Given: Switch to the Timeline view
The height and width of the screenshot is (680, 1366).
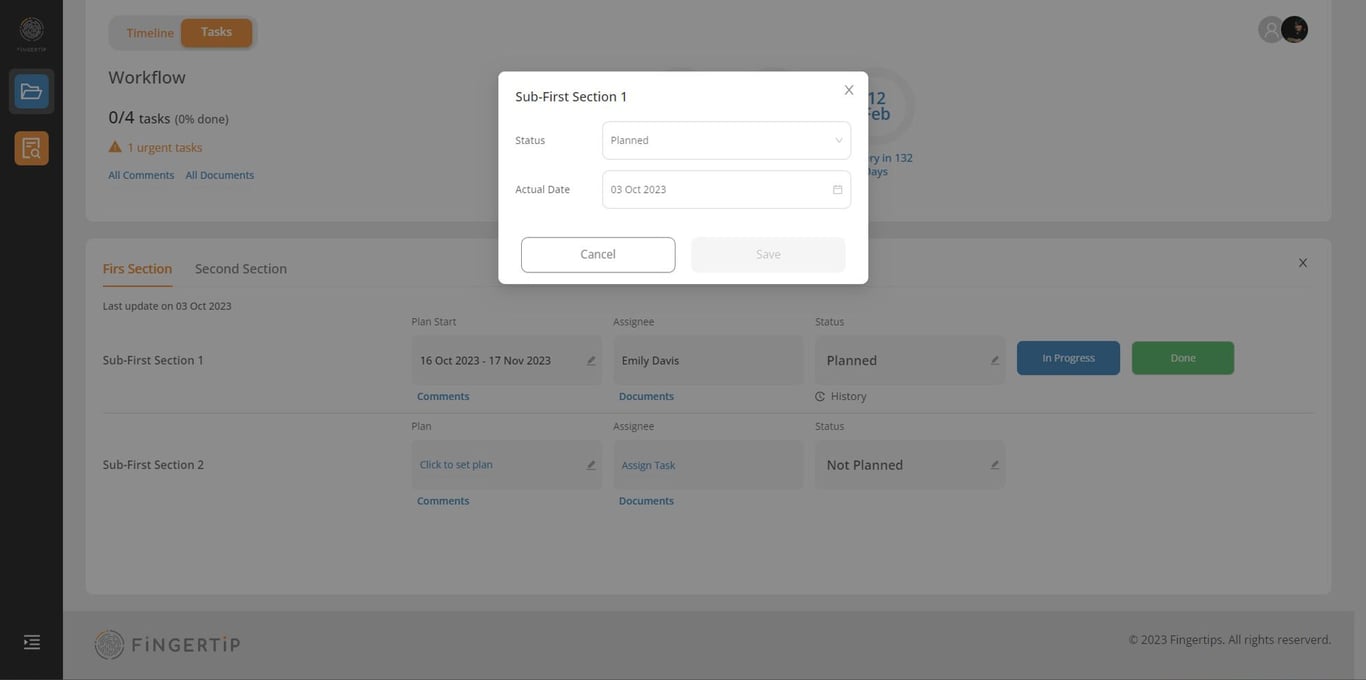Looking at the screenshot, I should [x=150, y=33].
